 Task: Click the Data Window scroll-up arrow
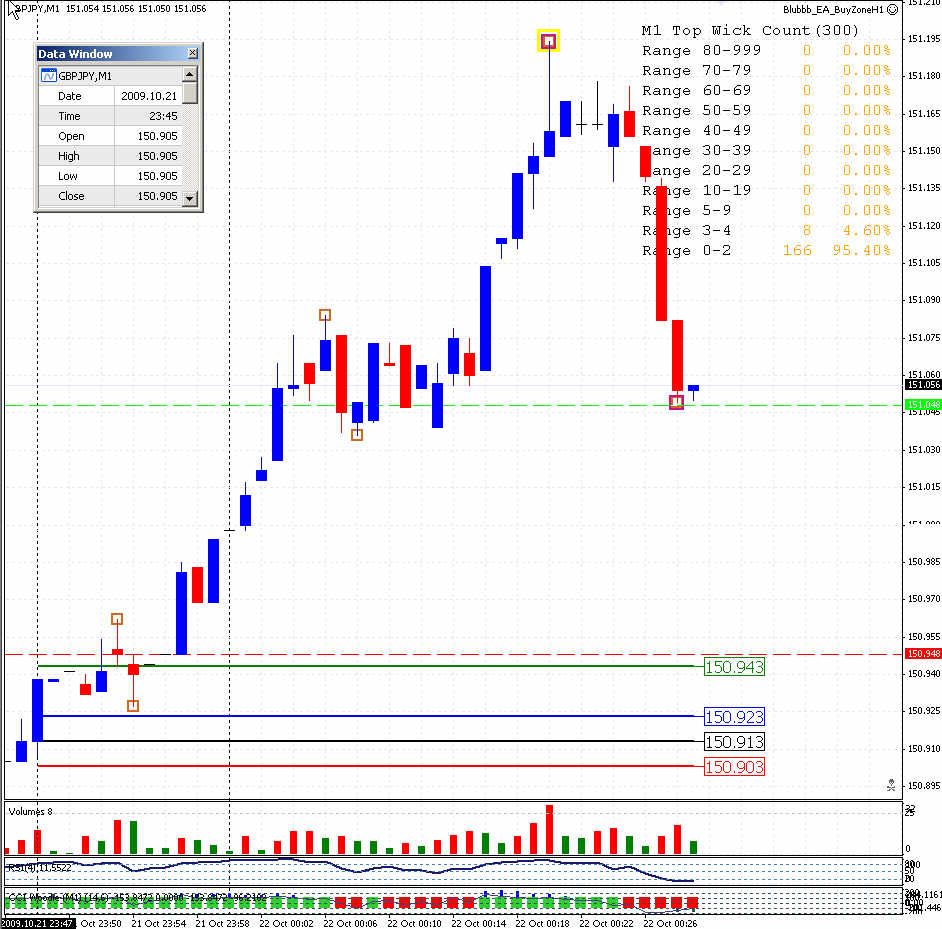click(189, 74)
